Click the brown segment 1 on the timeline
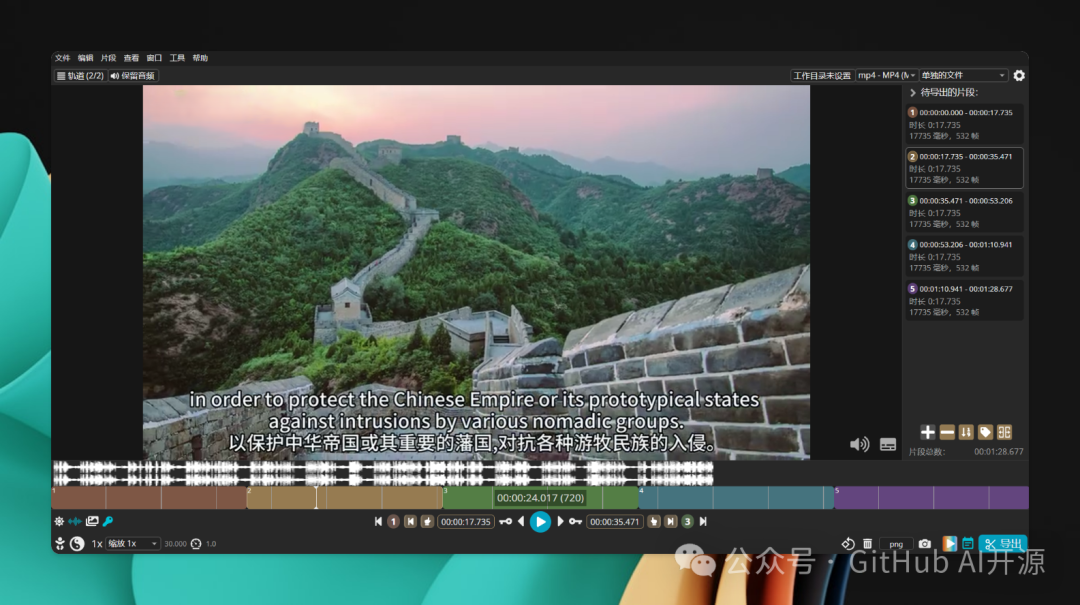1080x605 pixels. [149, 498]
